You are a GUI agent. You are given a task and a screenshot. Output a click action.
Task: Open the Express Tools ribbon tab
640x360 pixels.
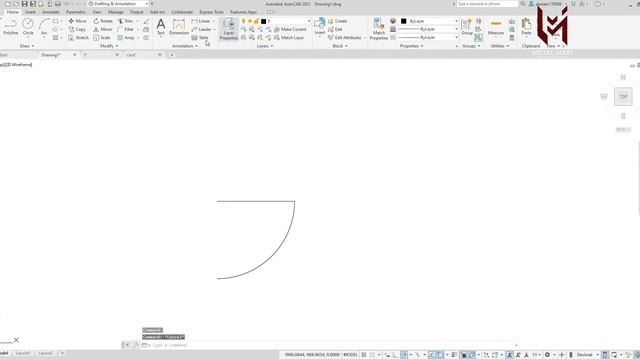(x=211, y=12)
